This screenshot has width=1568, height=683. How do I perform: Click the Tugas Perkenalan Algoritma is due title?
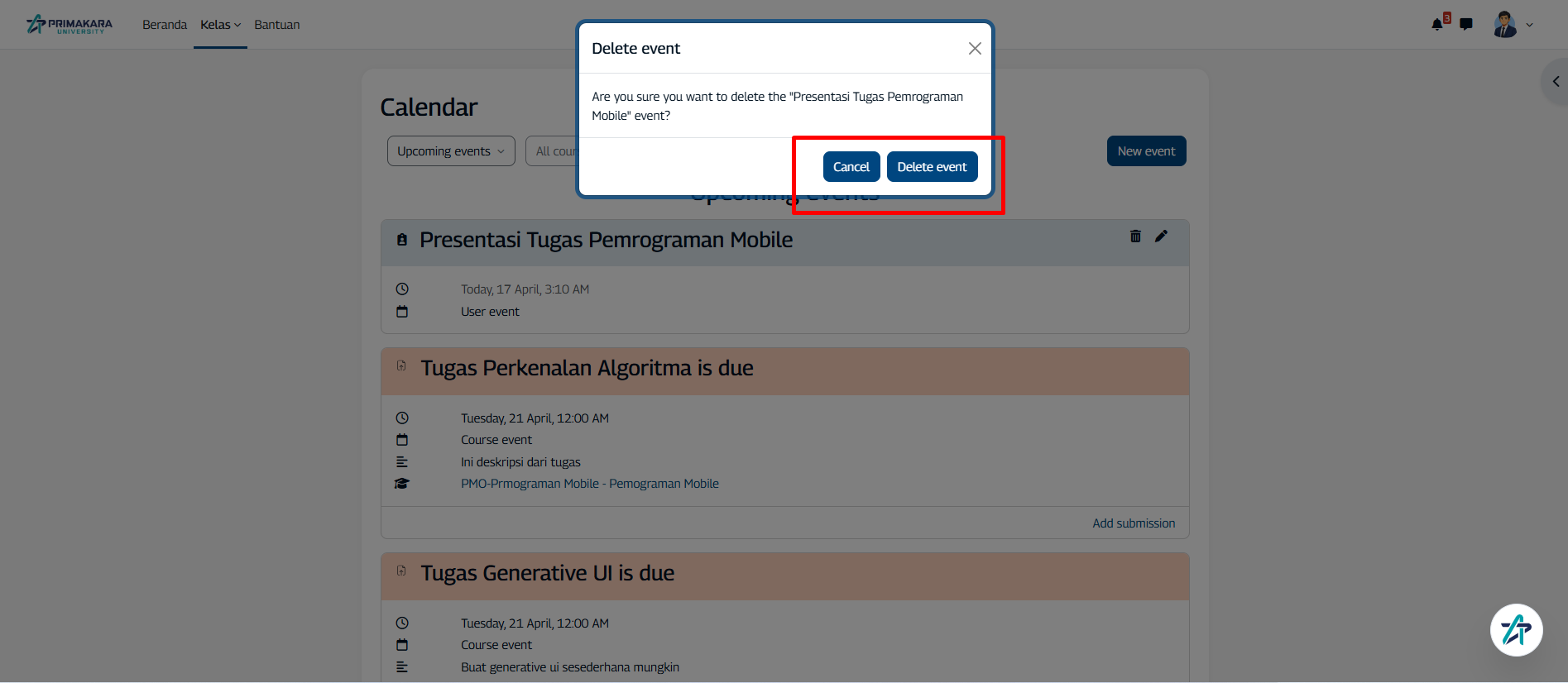coord(587,369)
